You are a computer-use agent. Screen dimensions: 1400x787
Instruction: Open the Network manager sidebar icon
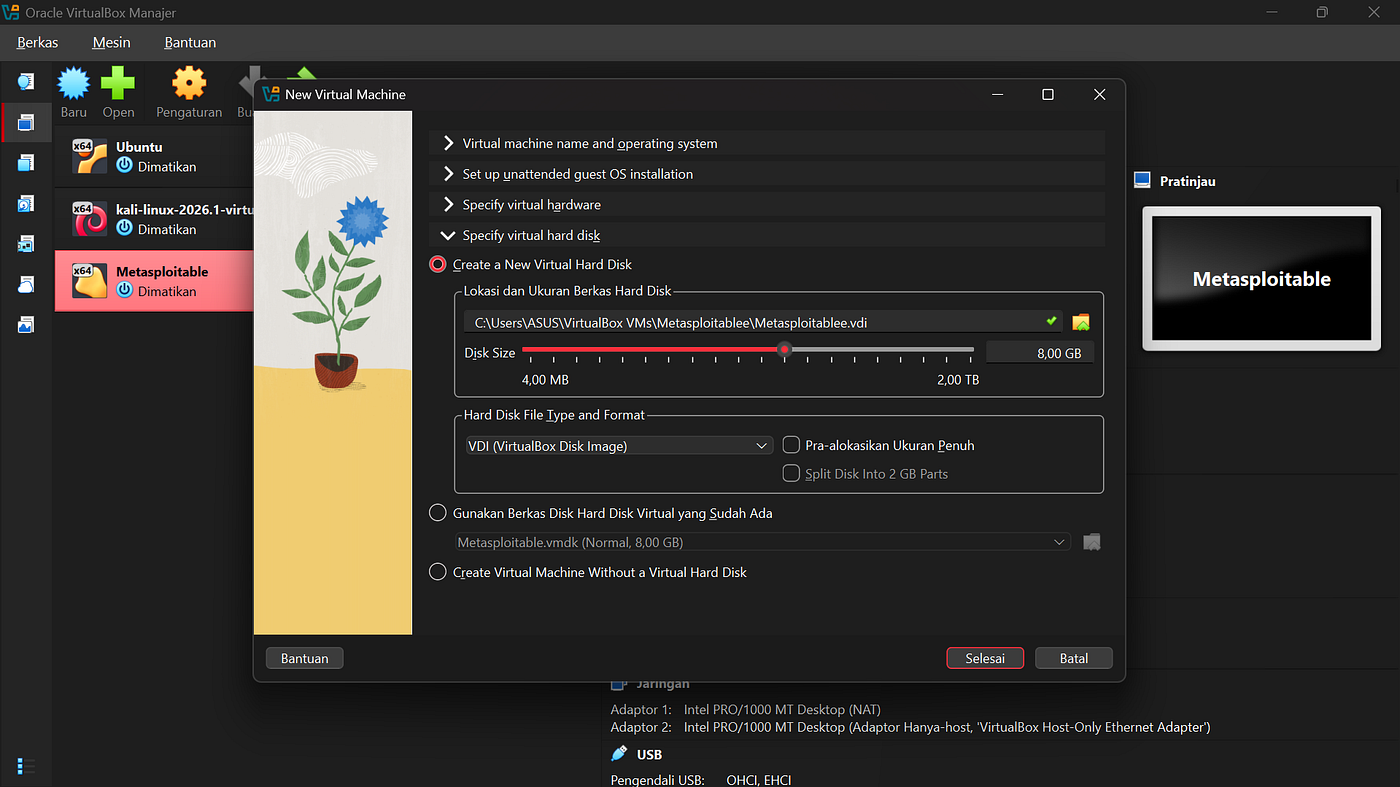tap(26, 244)
